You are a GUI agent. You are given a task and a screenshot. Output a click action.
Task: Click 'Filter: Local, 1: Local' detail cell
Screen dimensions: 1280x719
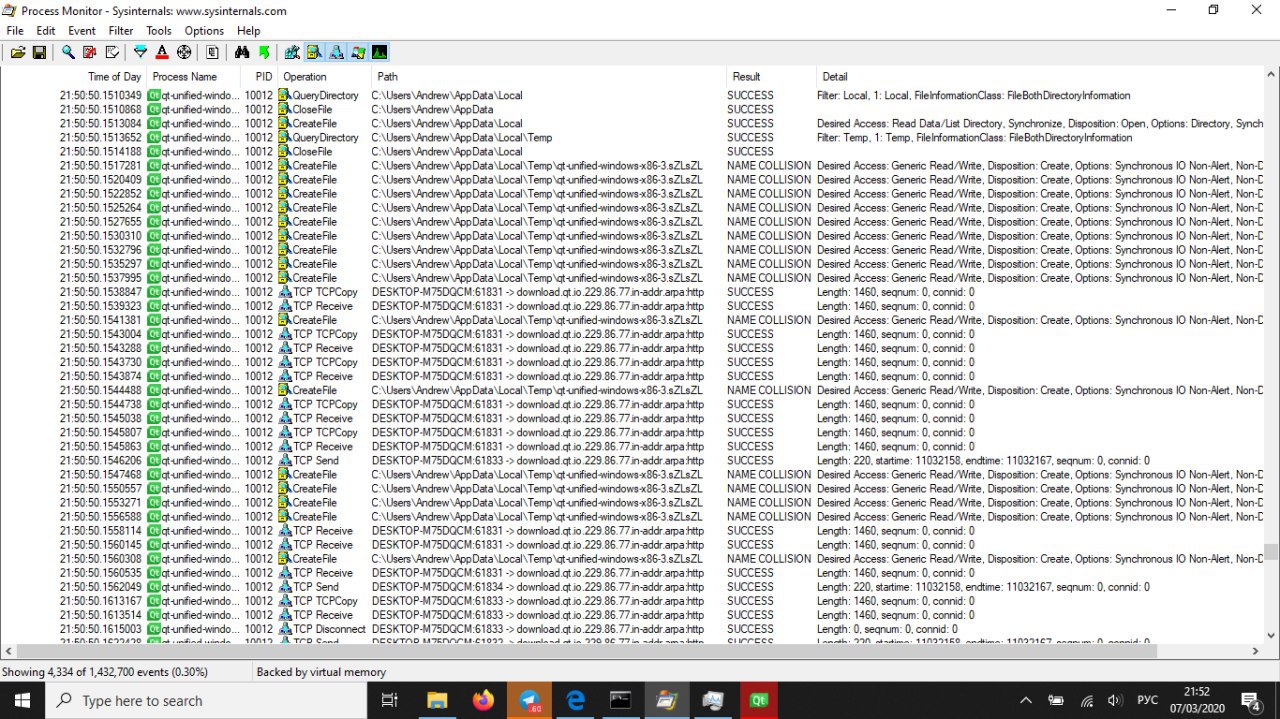[x=973, y=95]
